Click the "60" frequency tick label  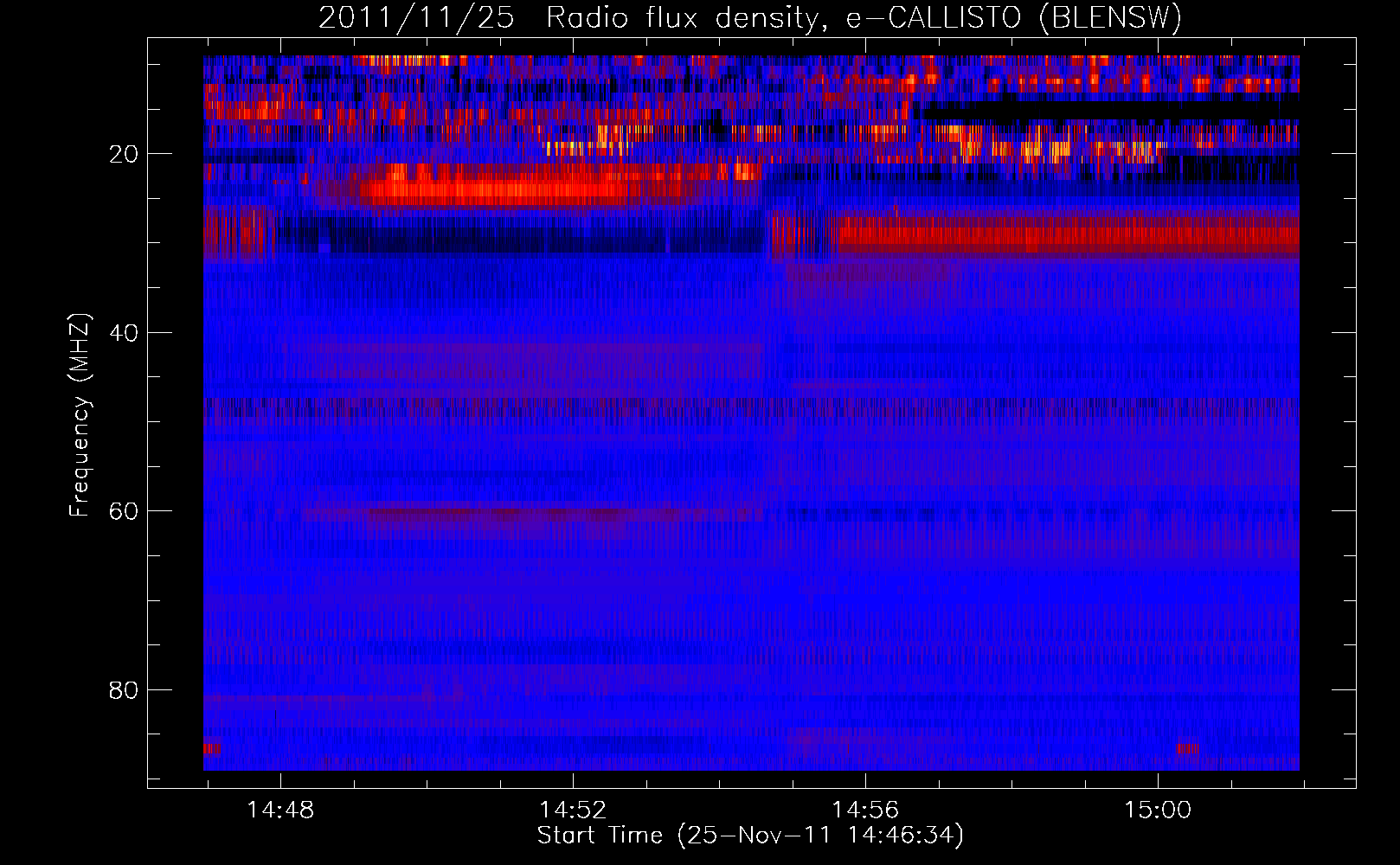point(124,511)
